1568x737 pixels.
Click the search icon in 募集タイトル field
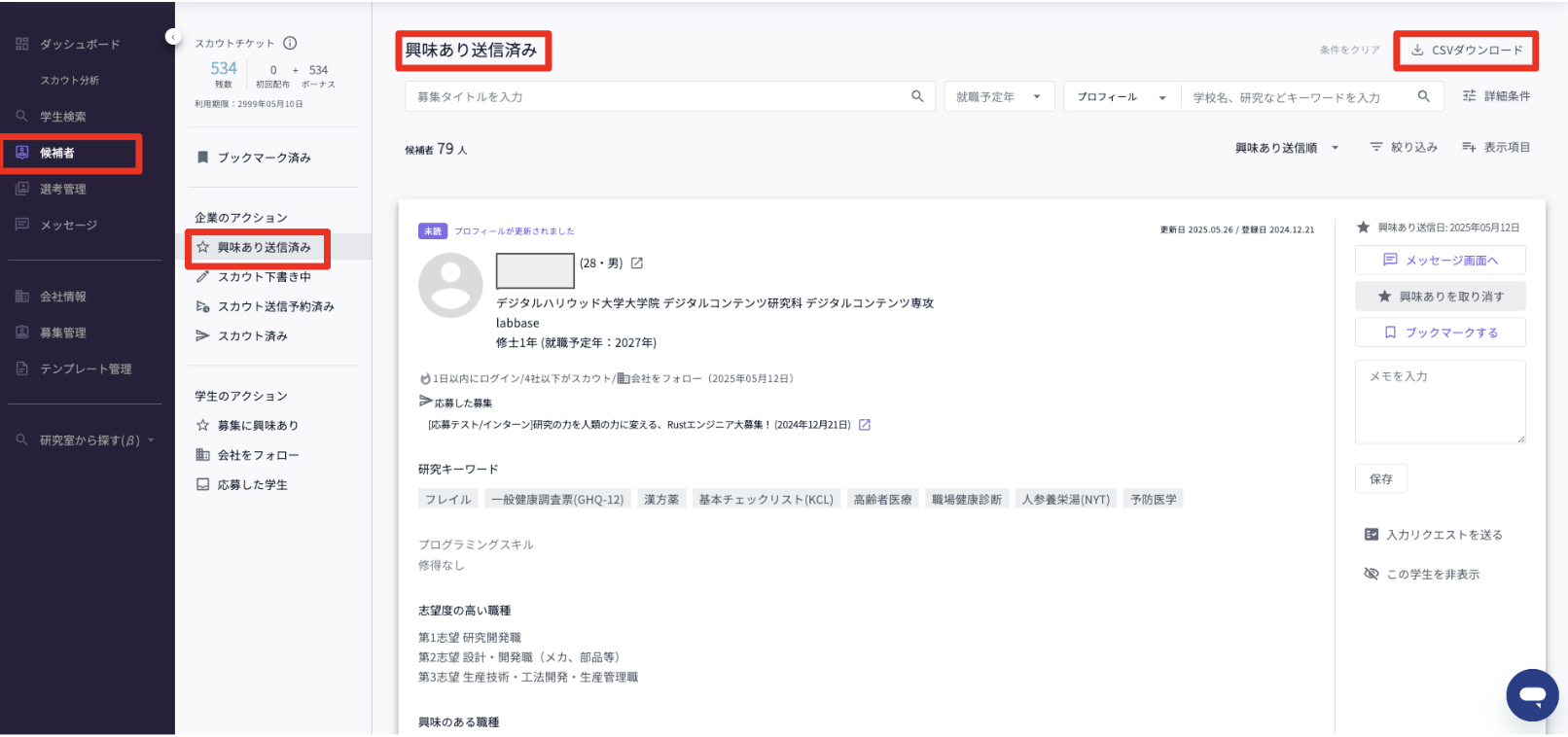coord(917,96)
